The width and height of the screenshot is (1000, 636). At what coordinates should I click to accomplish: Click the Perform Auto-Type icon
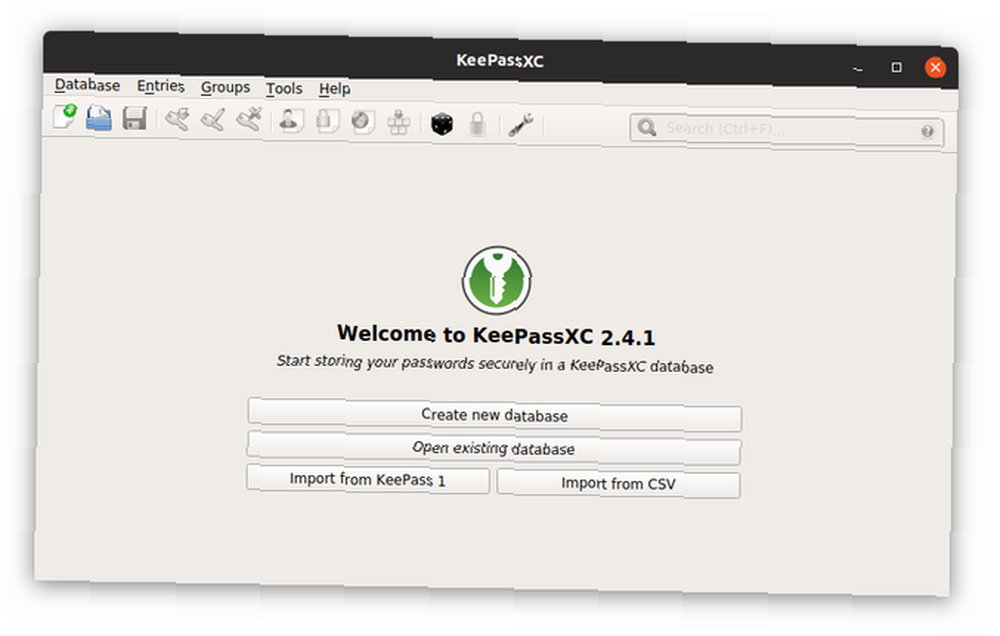click(399, 122)
